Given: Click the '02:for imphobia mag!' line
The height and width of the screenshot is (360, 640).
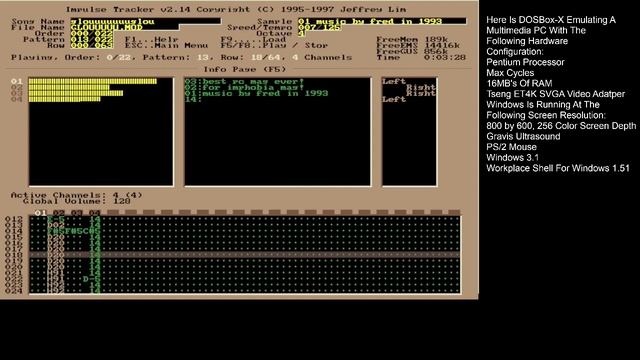Looking at the screenshot, I should 244,87.
